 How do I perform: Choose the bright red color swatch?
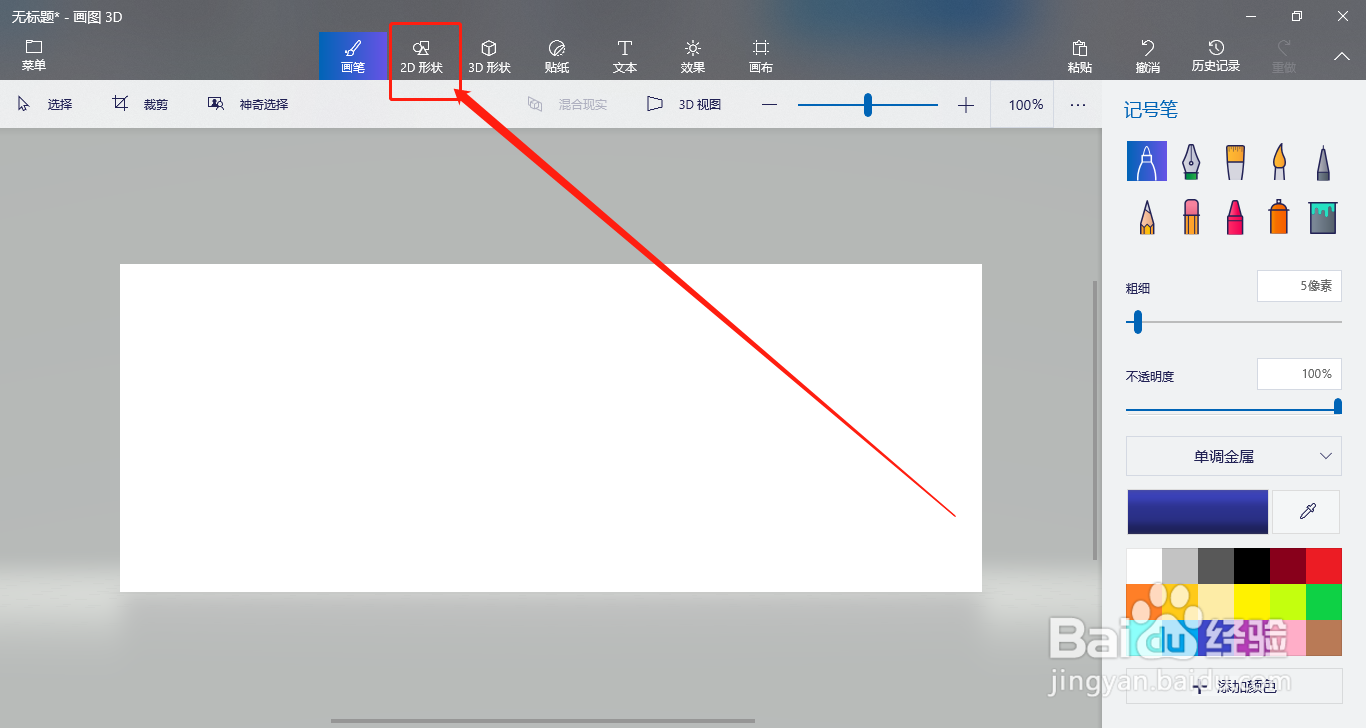(x=1324, y=566)
